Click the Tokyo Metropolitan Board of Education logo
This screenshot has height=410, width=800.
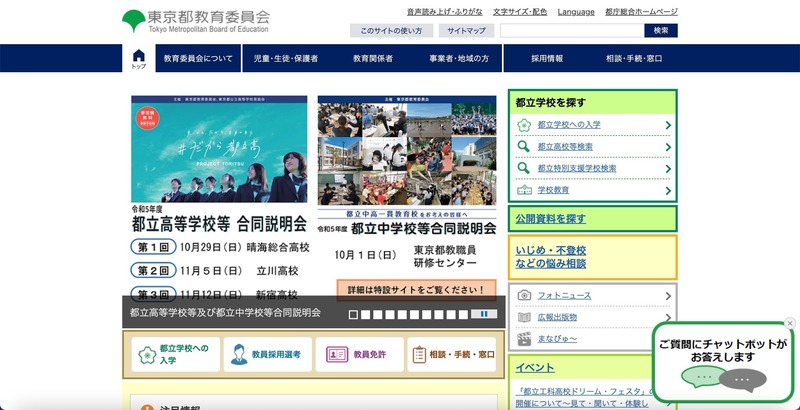click(196, 21)
